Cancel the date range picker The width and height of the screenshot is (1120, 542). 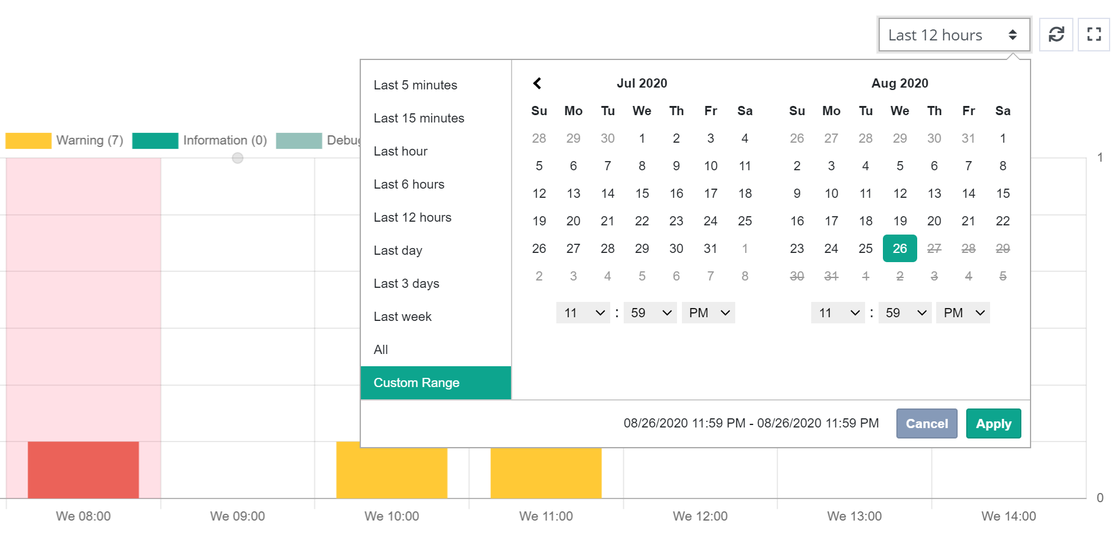926,423
